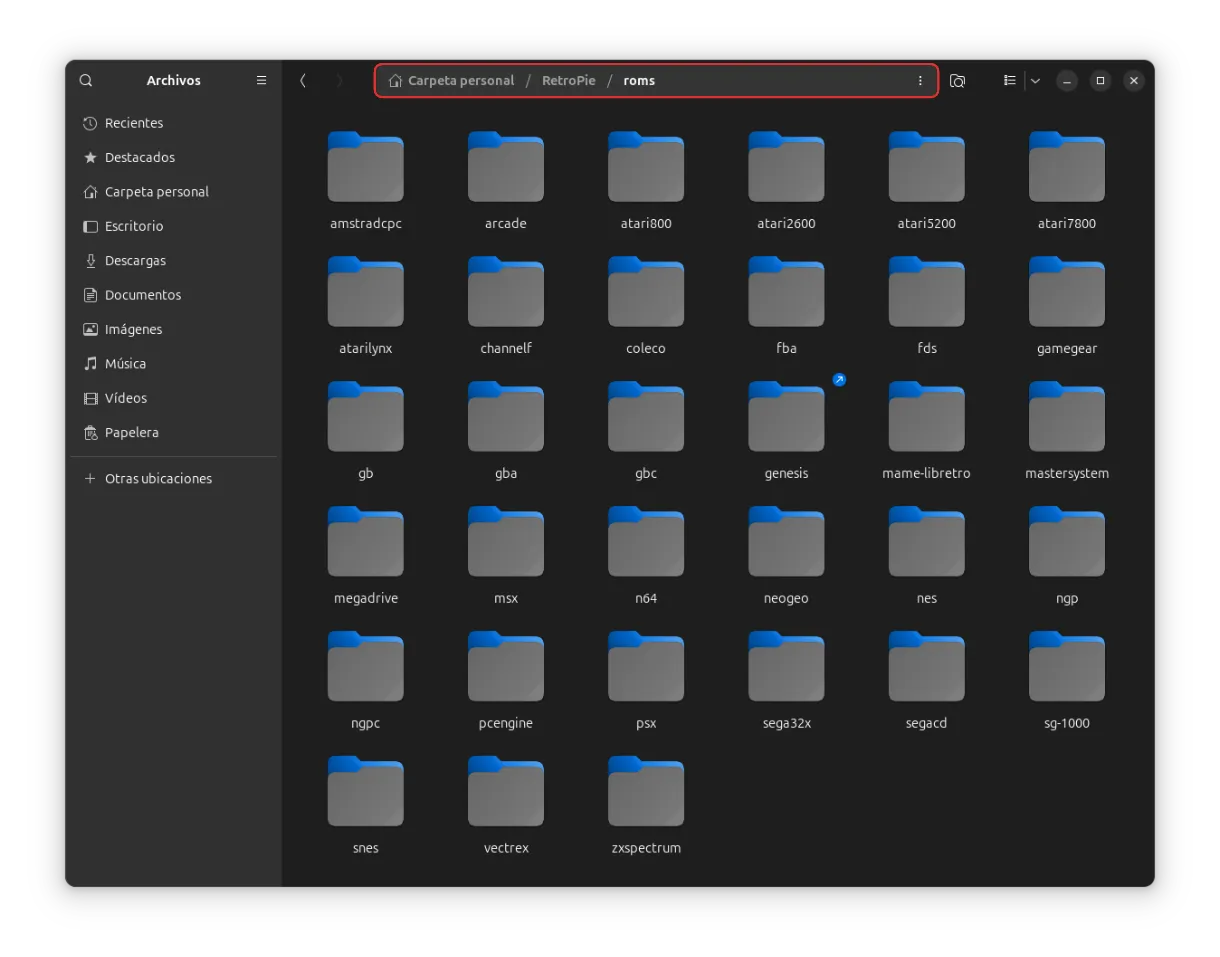The image size is (1220, 957).
Task: Click Otras ubicaciones in sidebar
Action: [x=158, y=479]
